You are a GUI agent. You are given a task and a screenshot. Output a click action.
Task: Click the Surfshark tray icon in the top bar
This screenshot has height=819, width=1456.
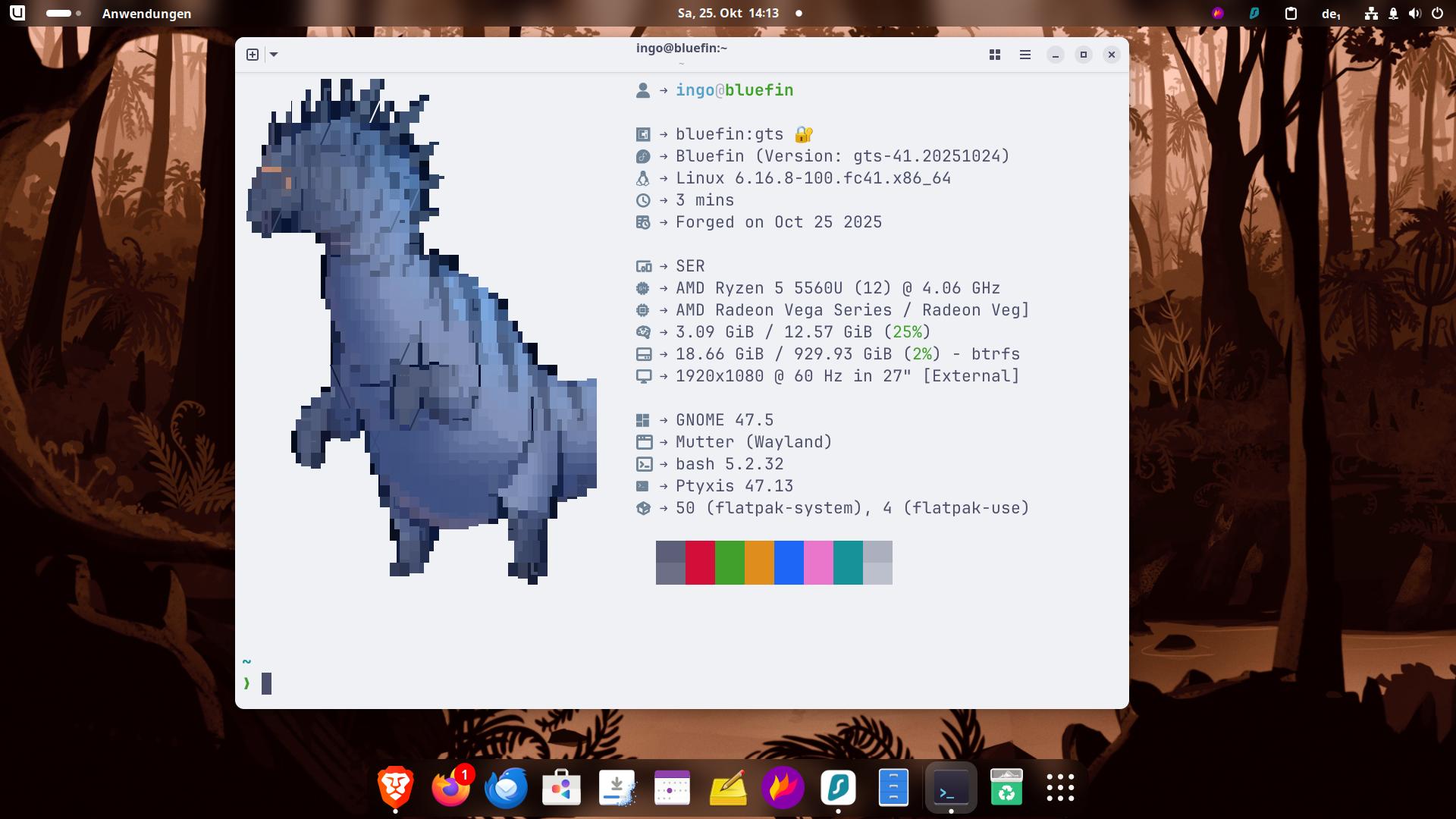[x=1254, y=14]
